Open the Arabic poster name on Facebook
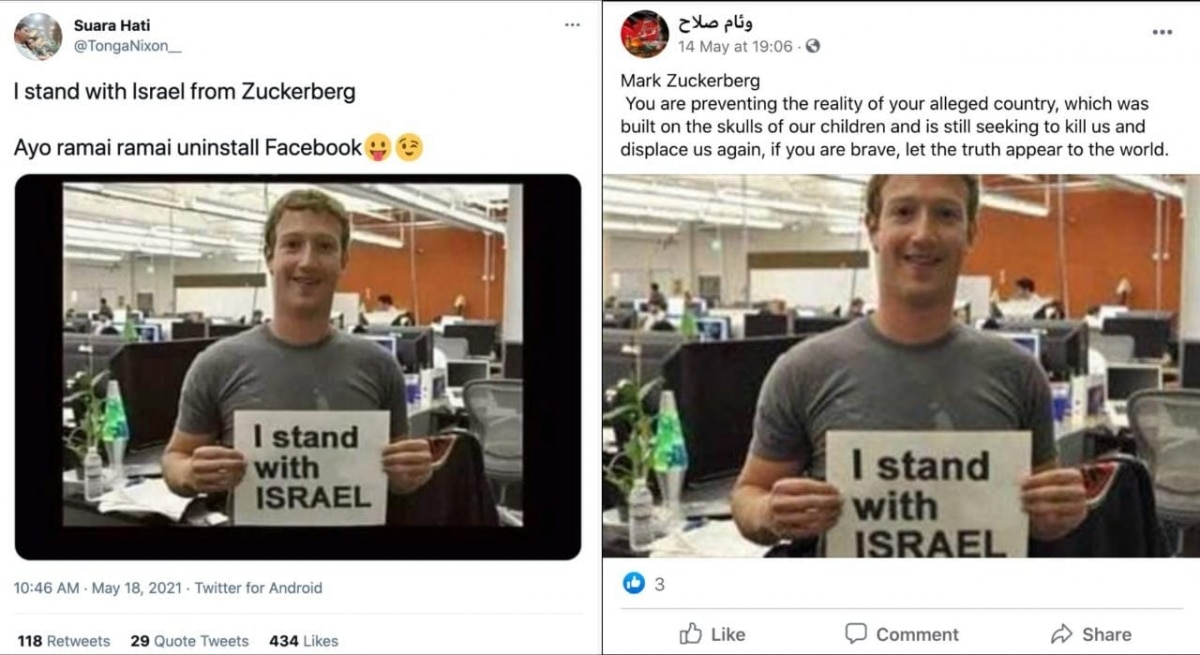The image size is (1200, 655). click(x=715, y=22)
